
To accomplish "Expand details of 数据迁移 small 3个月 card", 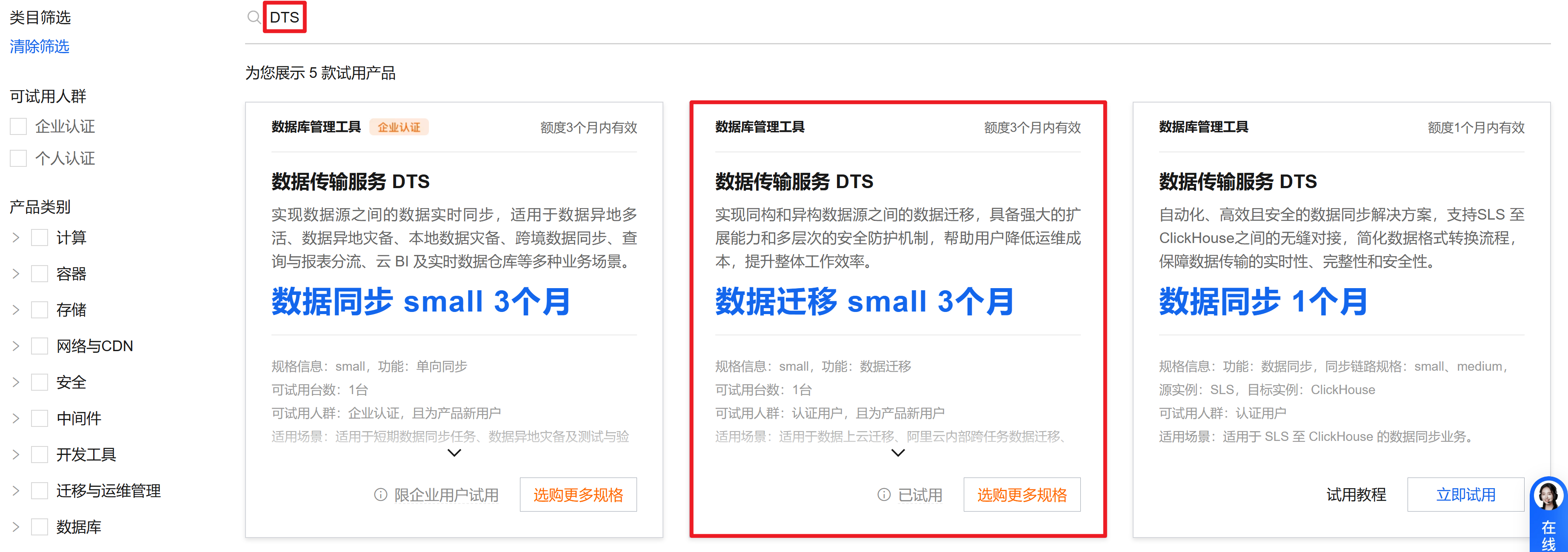I will [x=898, y=453].
